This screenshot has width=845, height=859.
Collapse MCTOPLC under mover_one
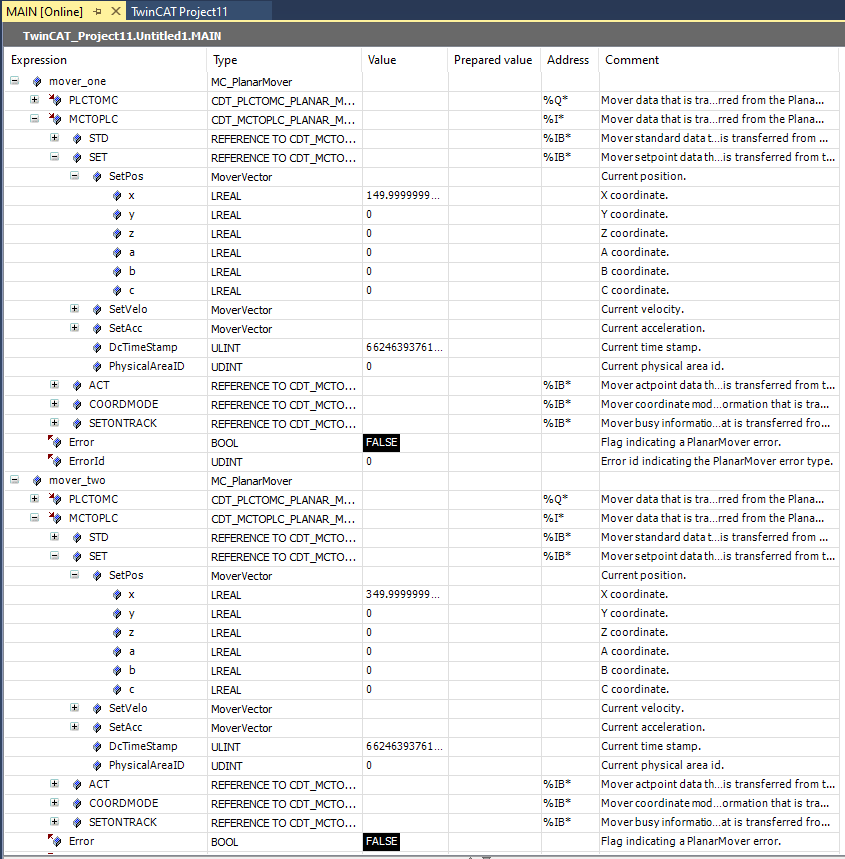[x=35, y=118]
